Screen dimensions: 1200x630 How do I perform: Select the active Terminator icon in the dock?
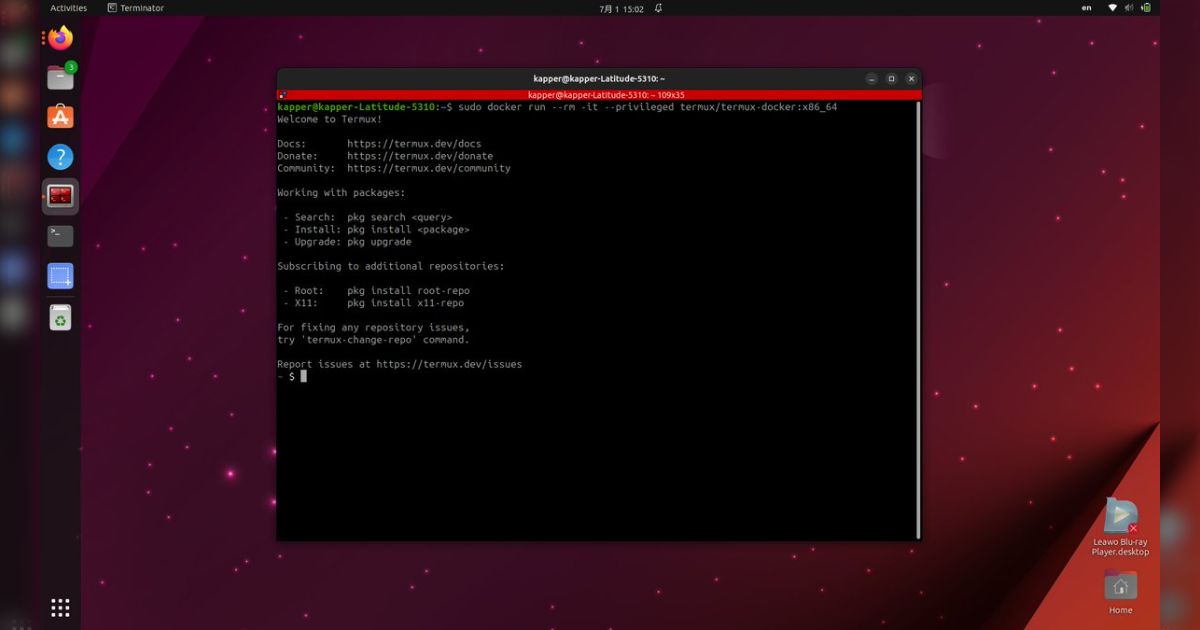click(x=59, y=196)
